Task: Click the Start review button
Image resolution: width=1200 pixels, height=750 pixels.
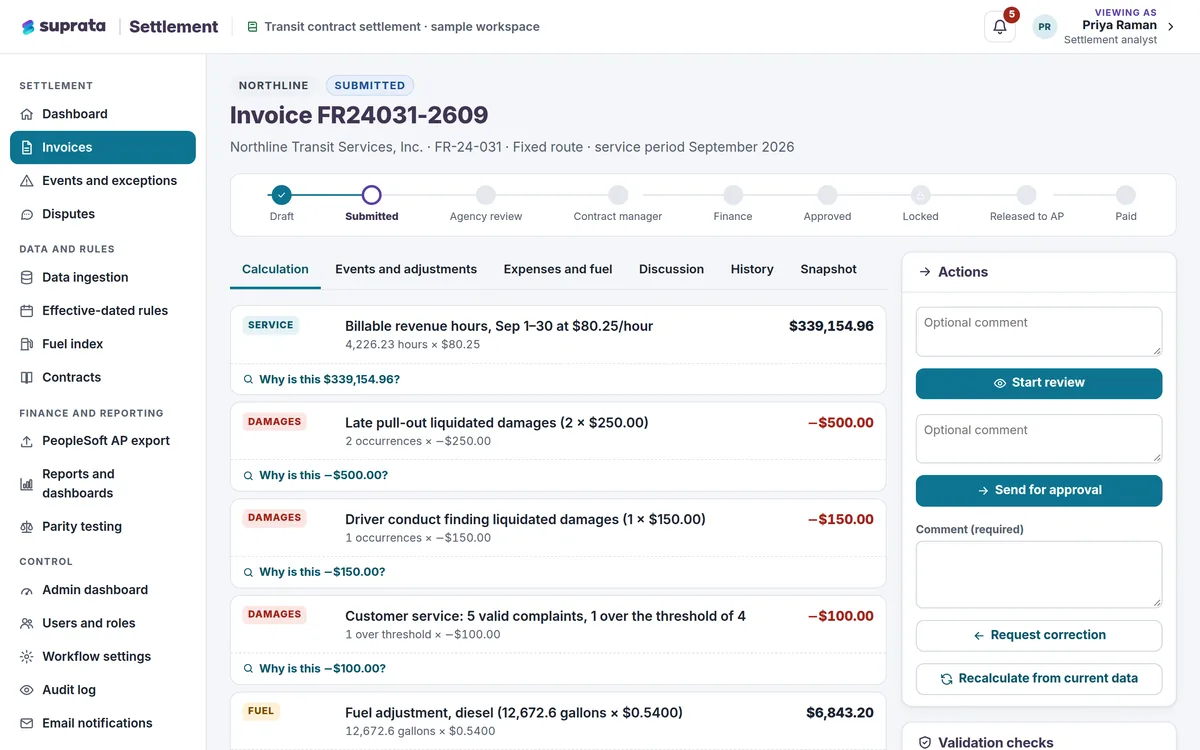Action: 1039,383
